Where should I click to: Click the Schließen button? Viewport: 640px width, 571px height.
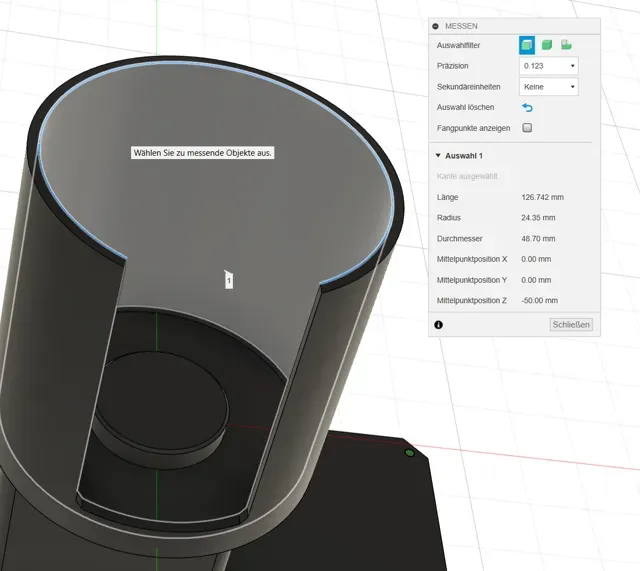(571, 325)
